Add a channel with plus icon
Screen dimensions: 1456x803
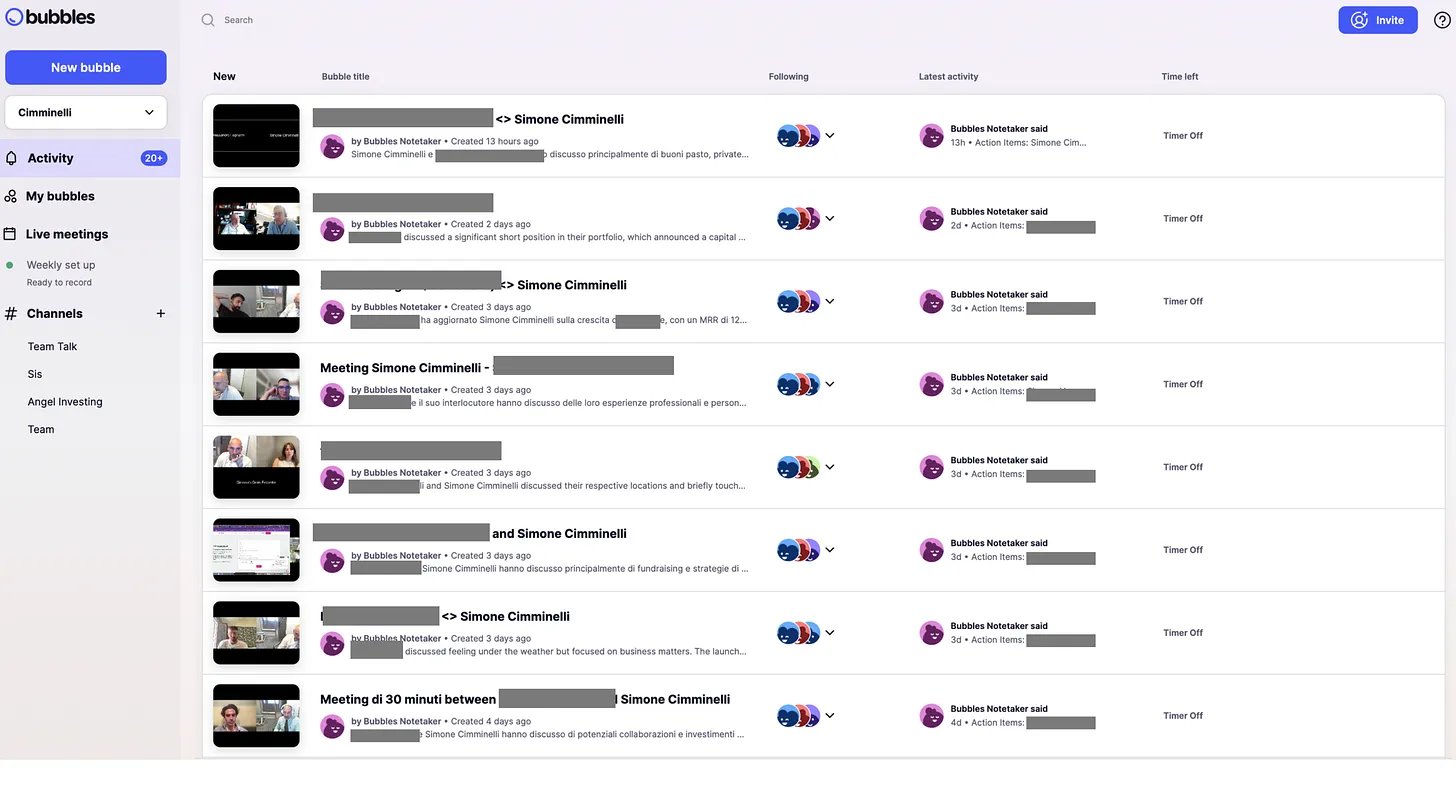(x=161, y=313)
